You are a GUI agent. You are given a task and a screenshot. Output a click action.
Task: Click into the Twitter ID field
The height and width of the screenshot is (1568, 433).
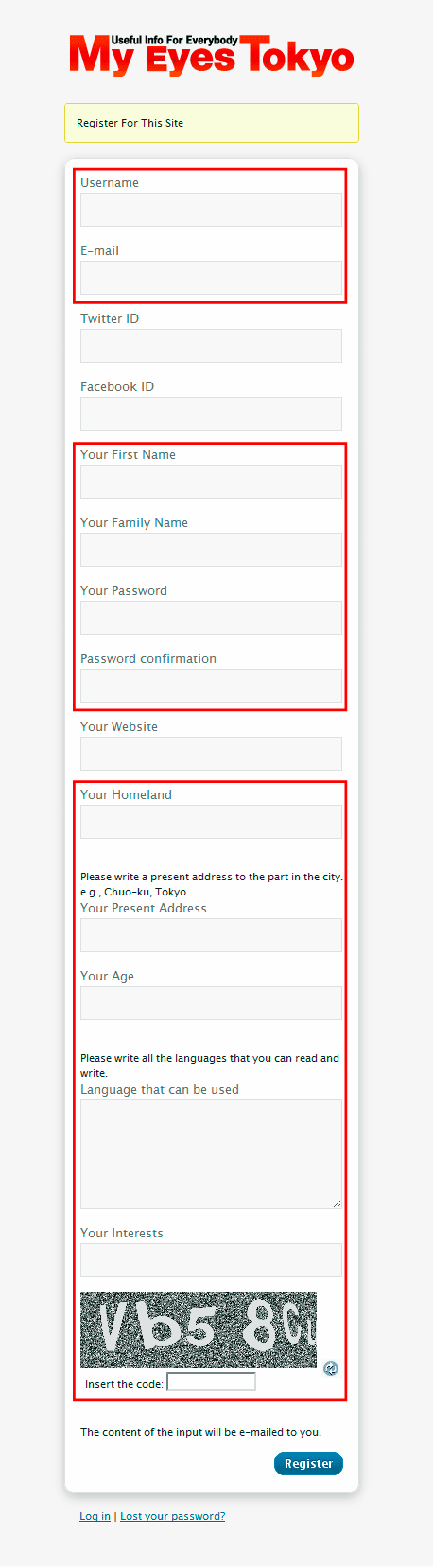pos(211,346)
